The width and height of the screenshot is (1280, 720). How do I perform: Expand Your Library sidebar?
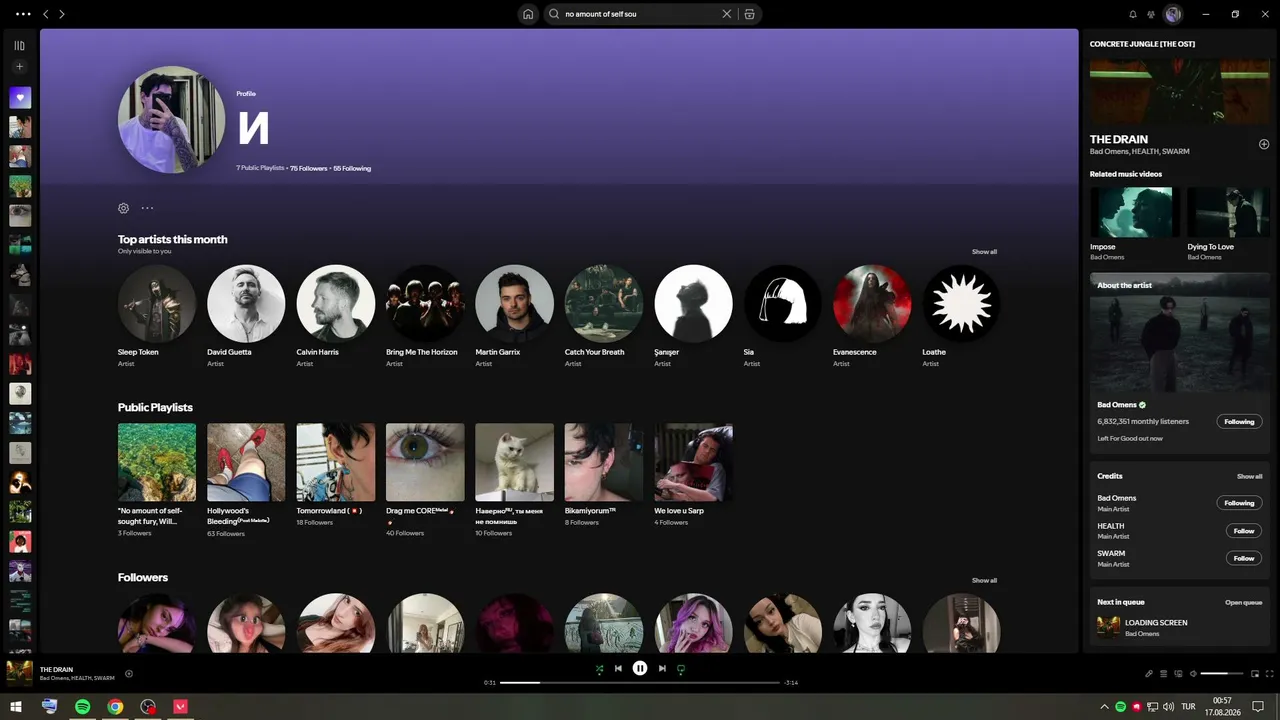[19, 45]
